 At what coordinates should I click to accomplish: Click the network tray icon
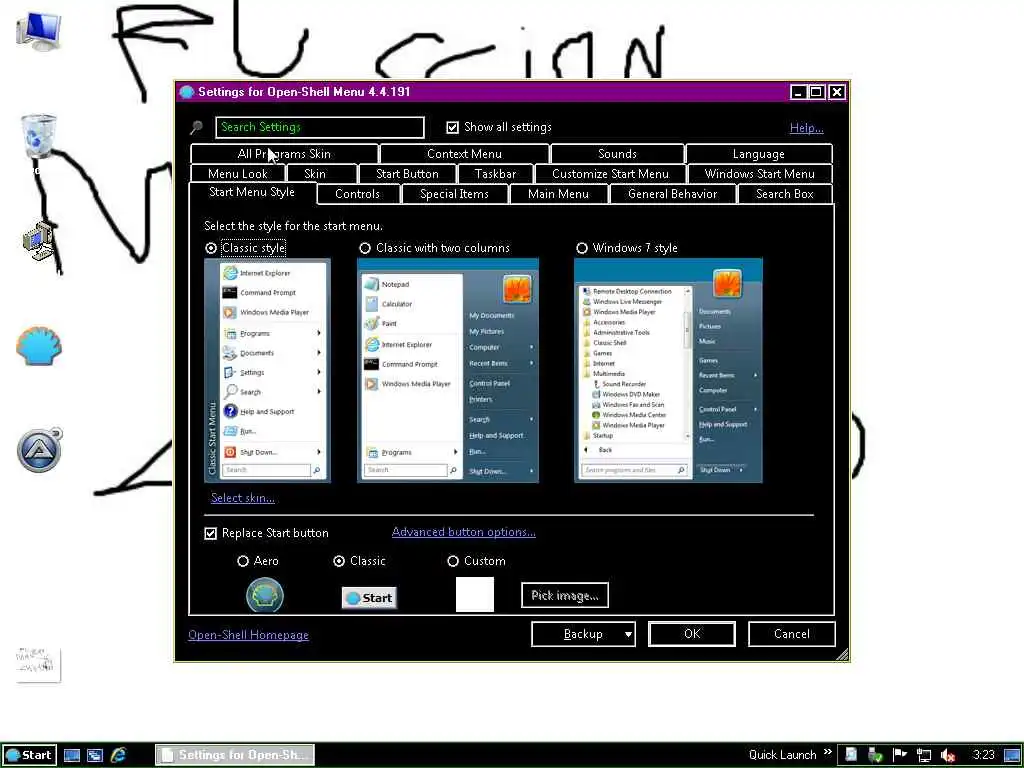(x=923, y=755)
